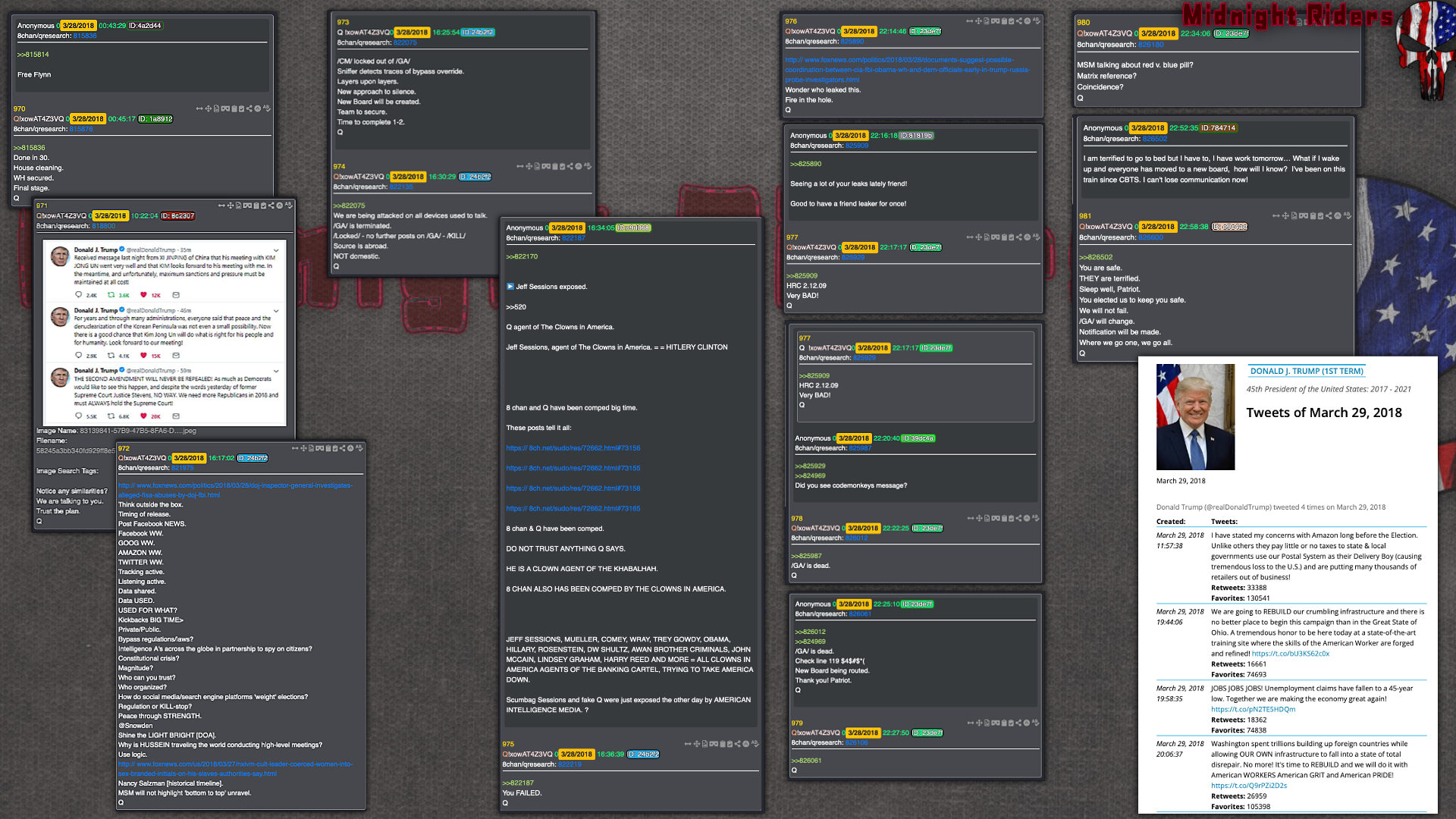1456x819 pixels.
Task: Open the t.co/pN2TE5HDQm tweet link
Action: [1253, 710]
